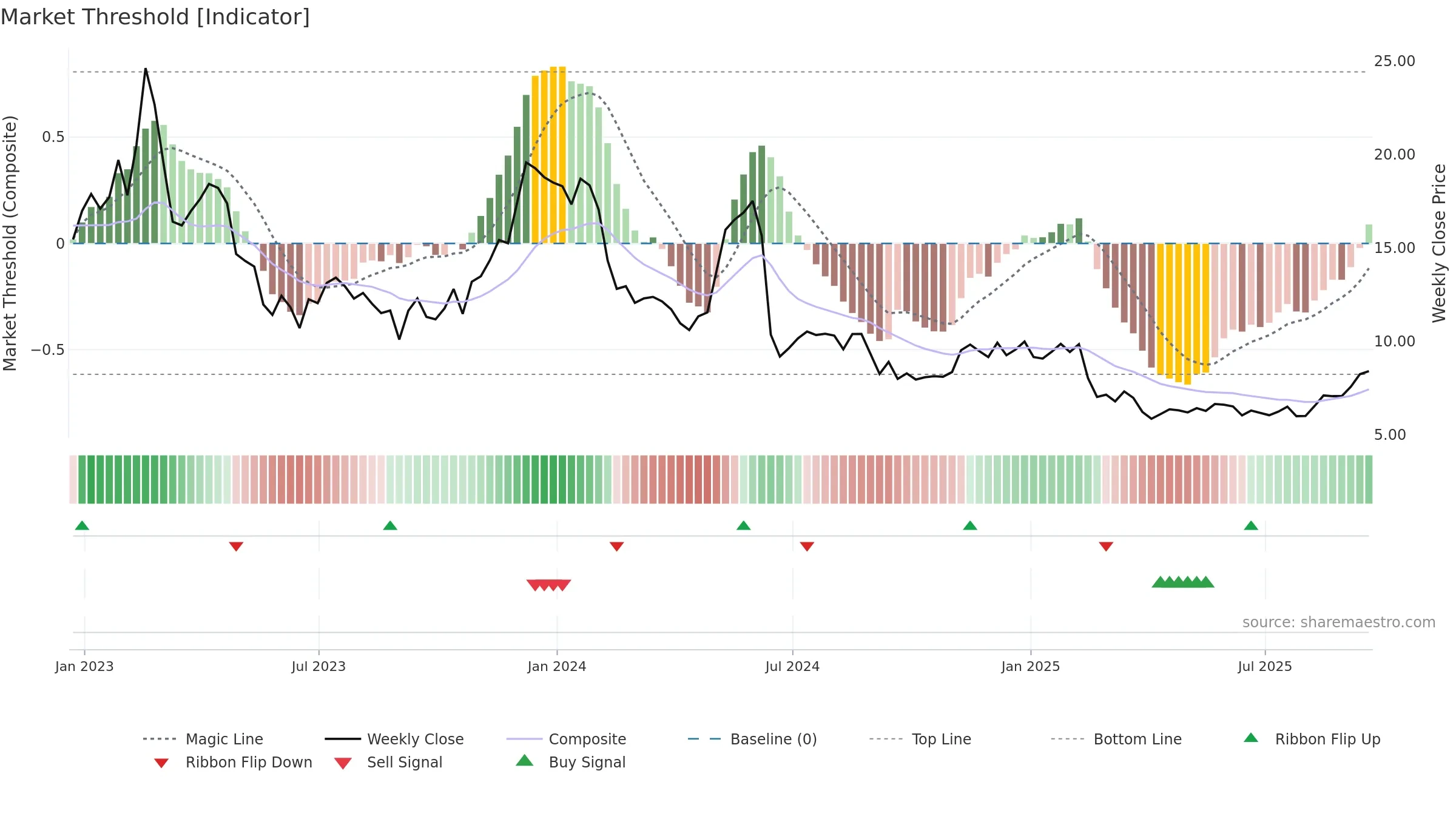Click the ribbon flip down marker near Mar 2025

(x=1106, y=547)
